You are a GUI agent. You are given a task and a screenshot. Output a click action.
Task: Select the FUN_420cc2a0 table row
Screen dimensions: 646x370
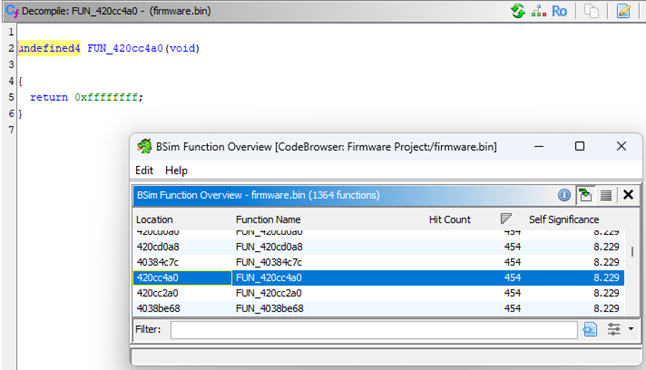point(379,293)
